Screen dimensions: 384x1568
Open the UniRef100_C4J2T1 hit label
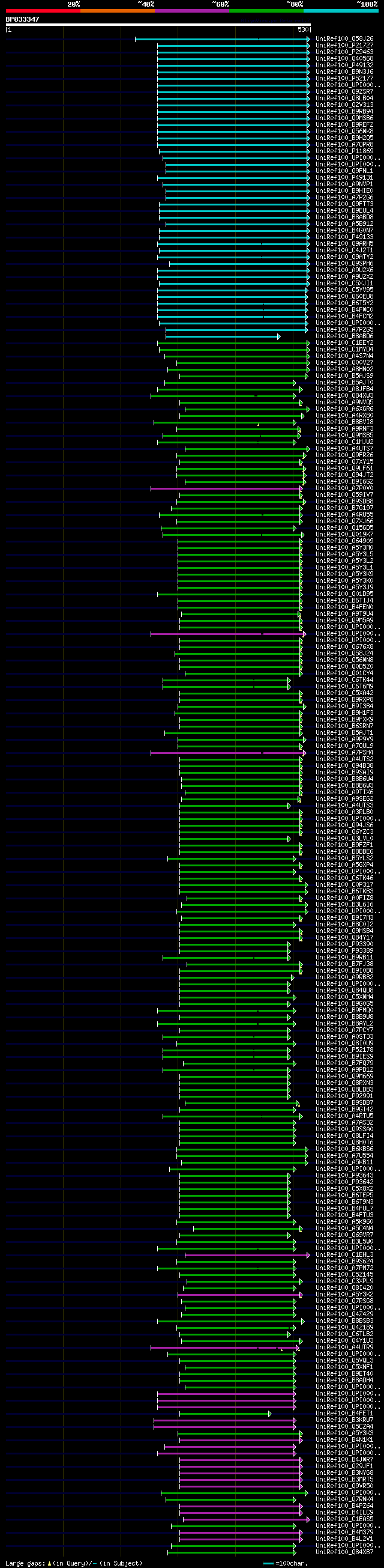(344, 251)
